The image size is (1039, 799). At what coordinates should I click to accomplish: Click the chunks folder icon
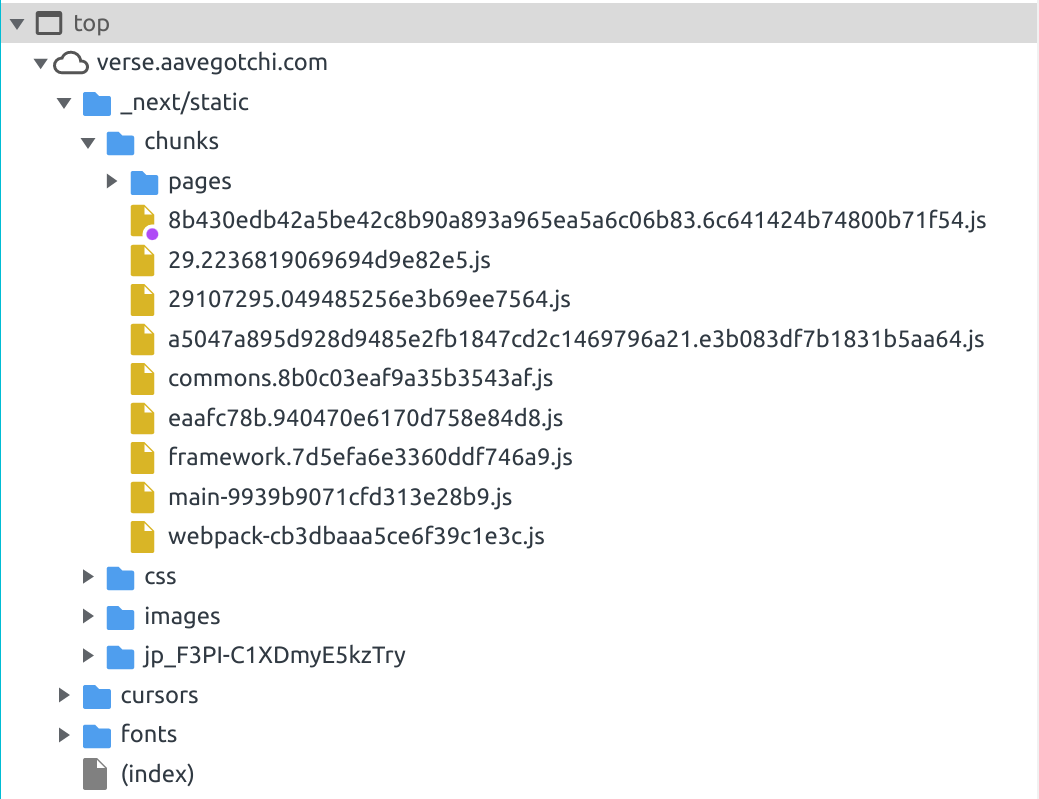[121, 141]
